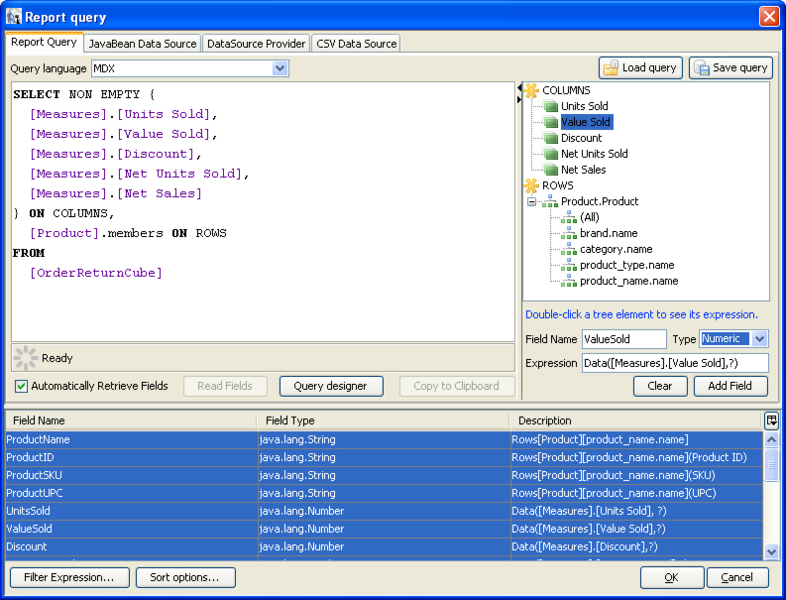786x600 pixels.
Task: Open the Query designer
Action: [x=331, y=386]
